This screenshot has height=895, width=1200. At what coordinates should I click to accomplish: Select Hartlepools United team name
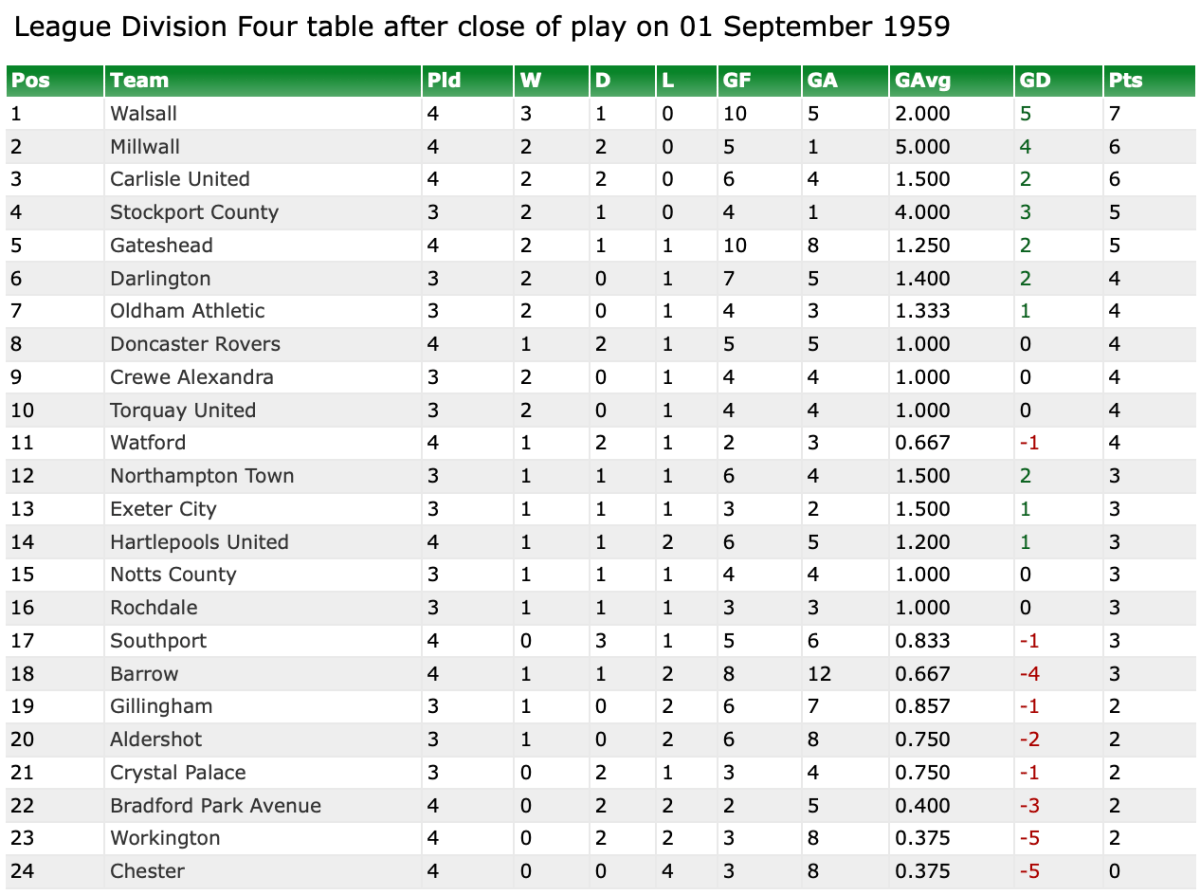pos(199,542)
